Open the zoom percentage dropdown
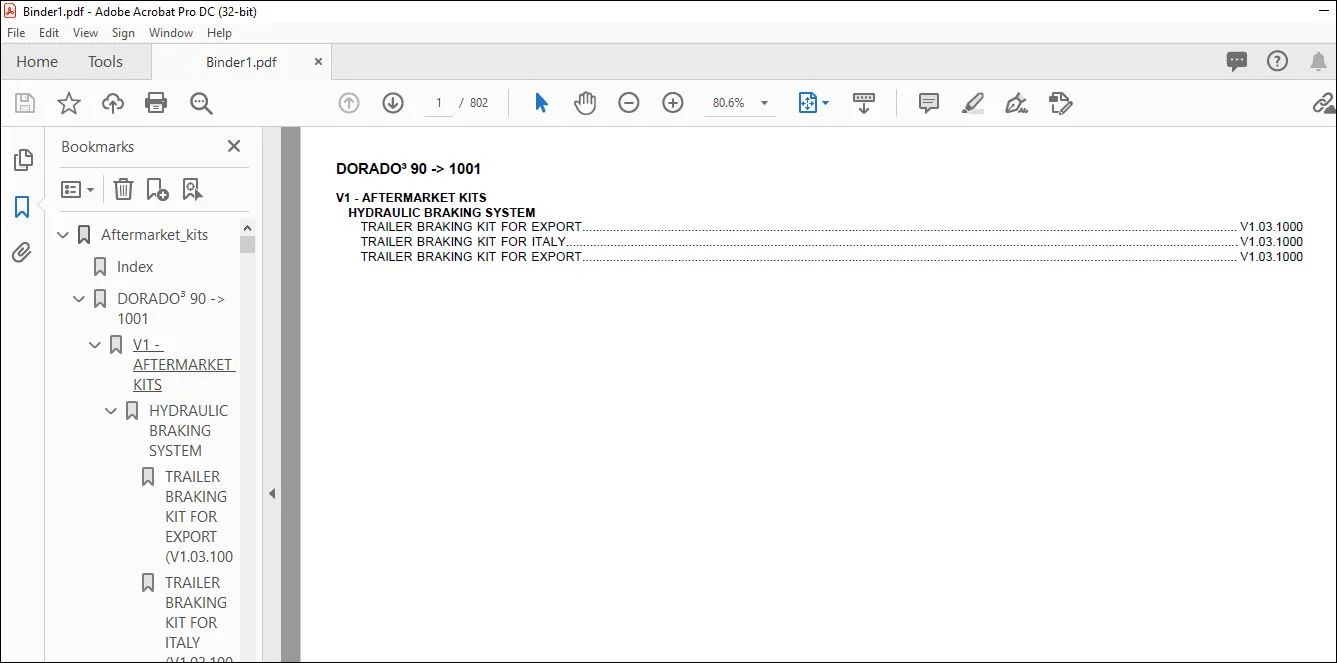Viewport: 1337px width, 663px height. pyautogui.click(x=765, y=103)
